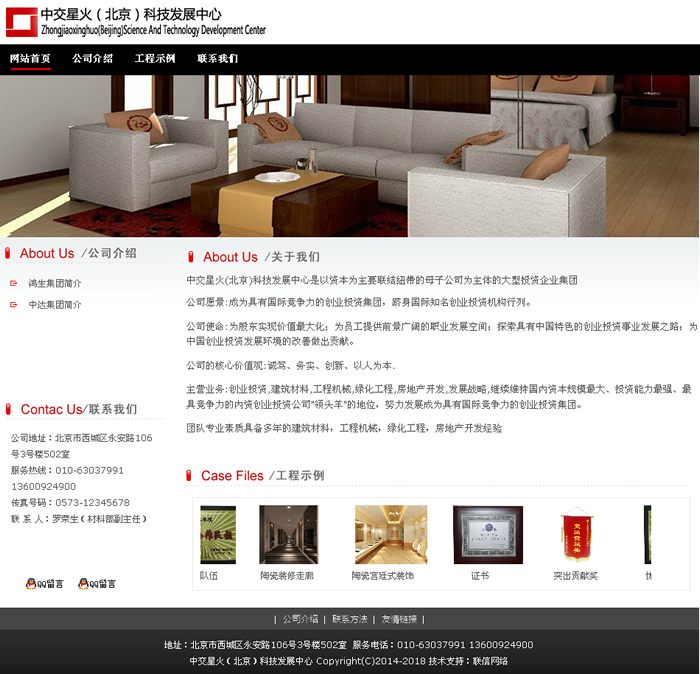Click the 证书 certificate thumbnail
The image size is (700, 674).
[x=487, y=535]
